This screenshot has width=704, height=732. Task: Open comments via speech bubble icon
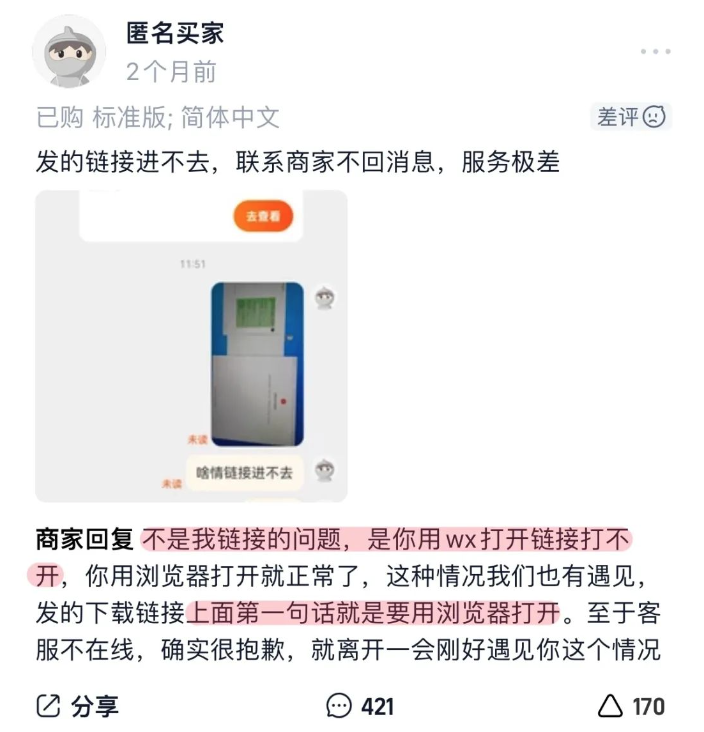(x=338, y=705)
